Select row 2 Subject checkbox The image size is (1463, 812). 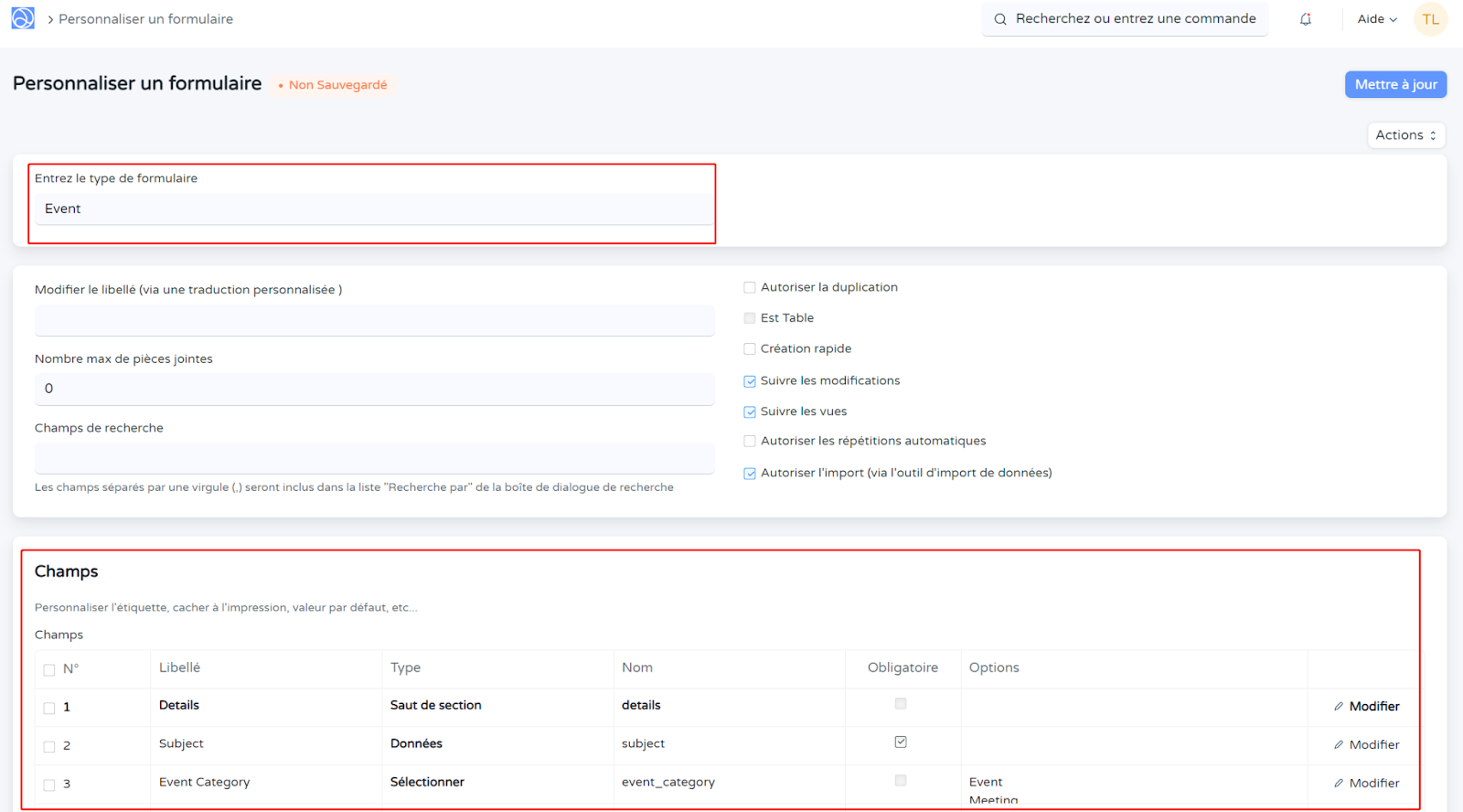coord(49,747)
